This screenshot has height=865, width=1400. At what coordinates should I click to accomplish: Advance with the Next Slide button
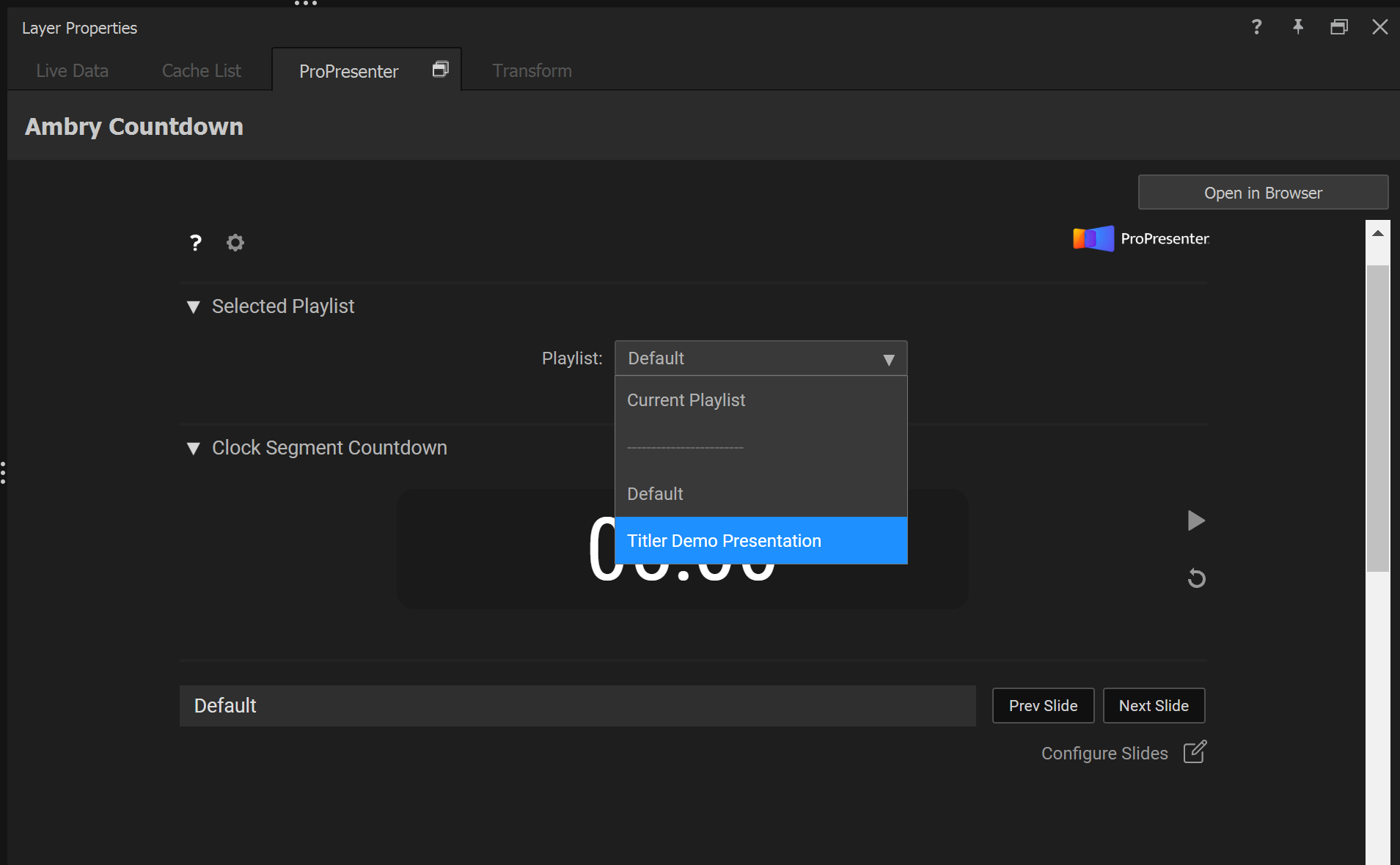[1153, 705]
